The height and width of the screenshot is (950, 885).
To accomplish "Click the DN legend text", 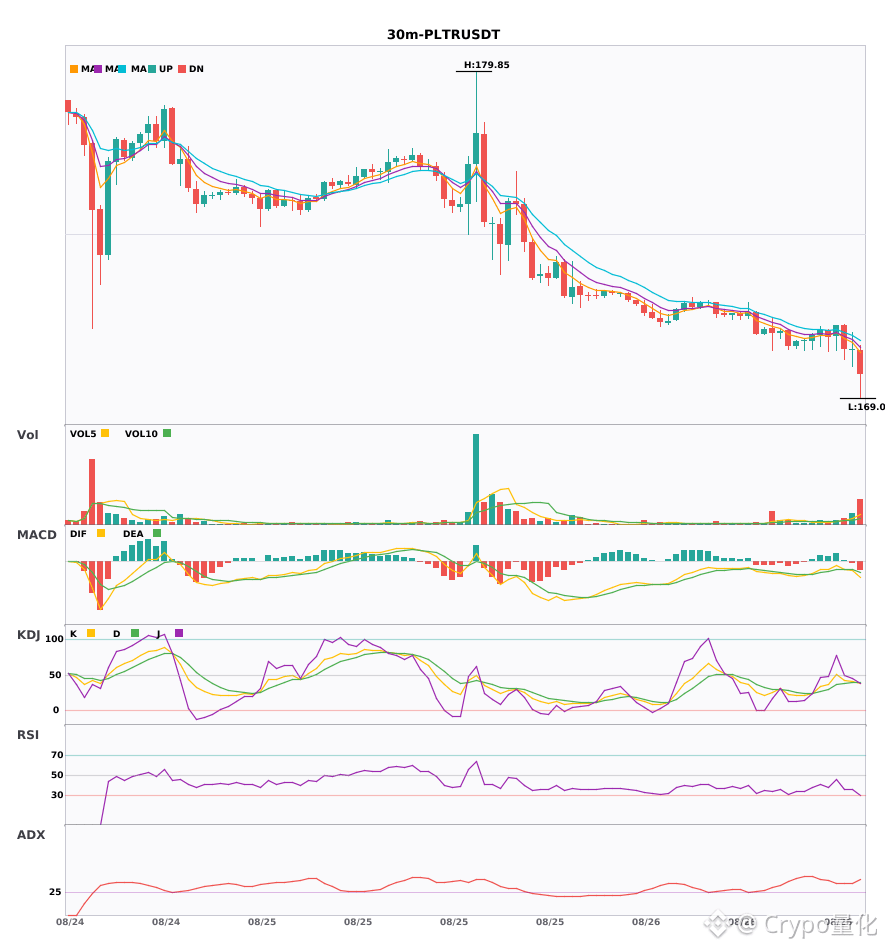I will [196, 69].
